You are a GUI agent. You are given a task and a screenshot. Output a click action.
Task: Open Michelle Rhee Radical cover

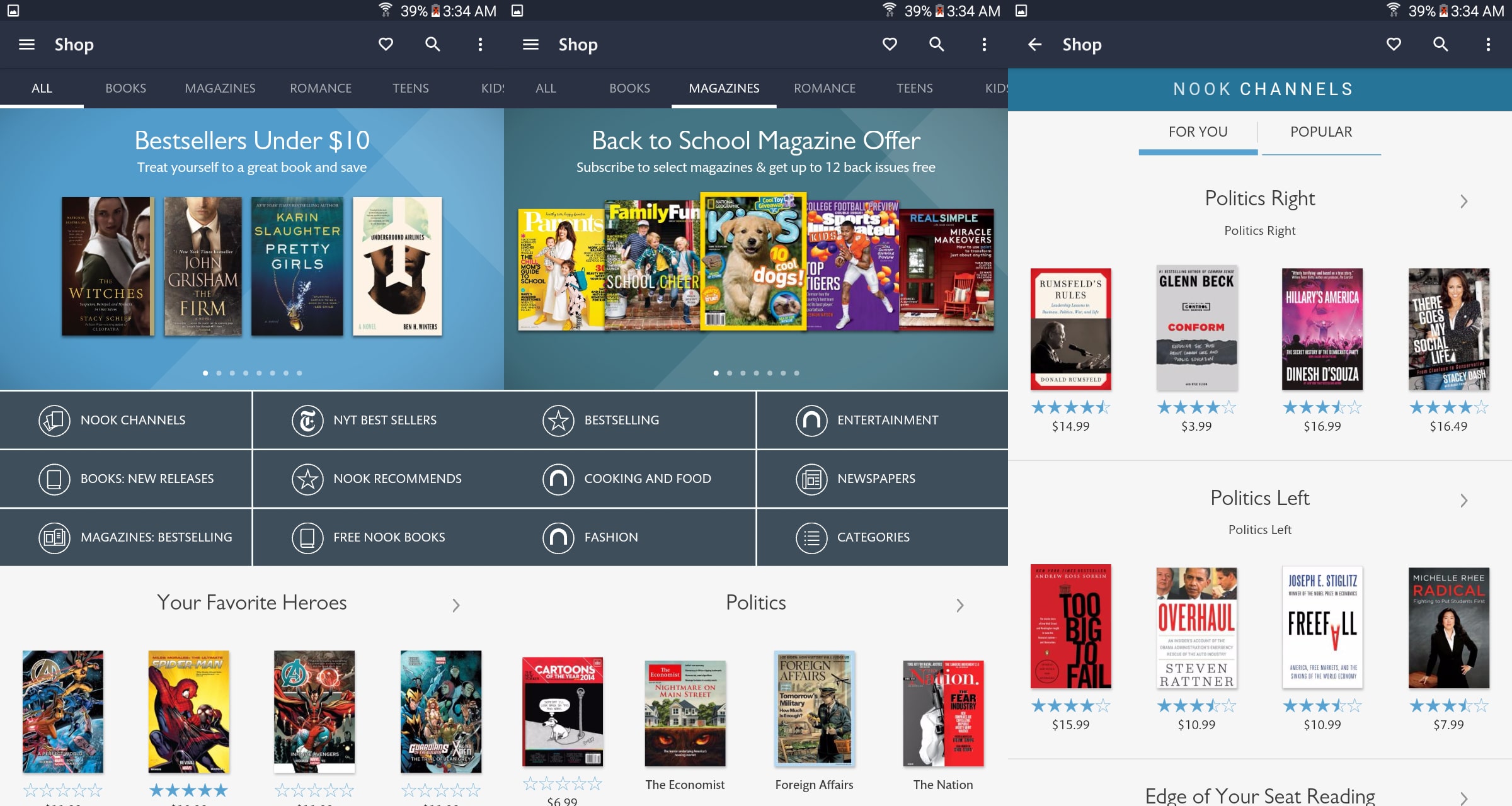[1448, 627]
